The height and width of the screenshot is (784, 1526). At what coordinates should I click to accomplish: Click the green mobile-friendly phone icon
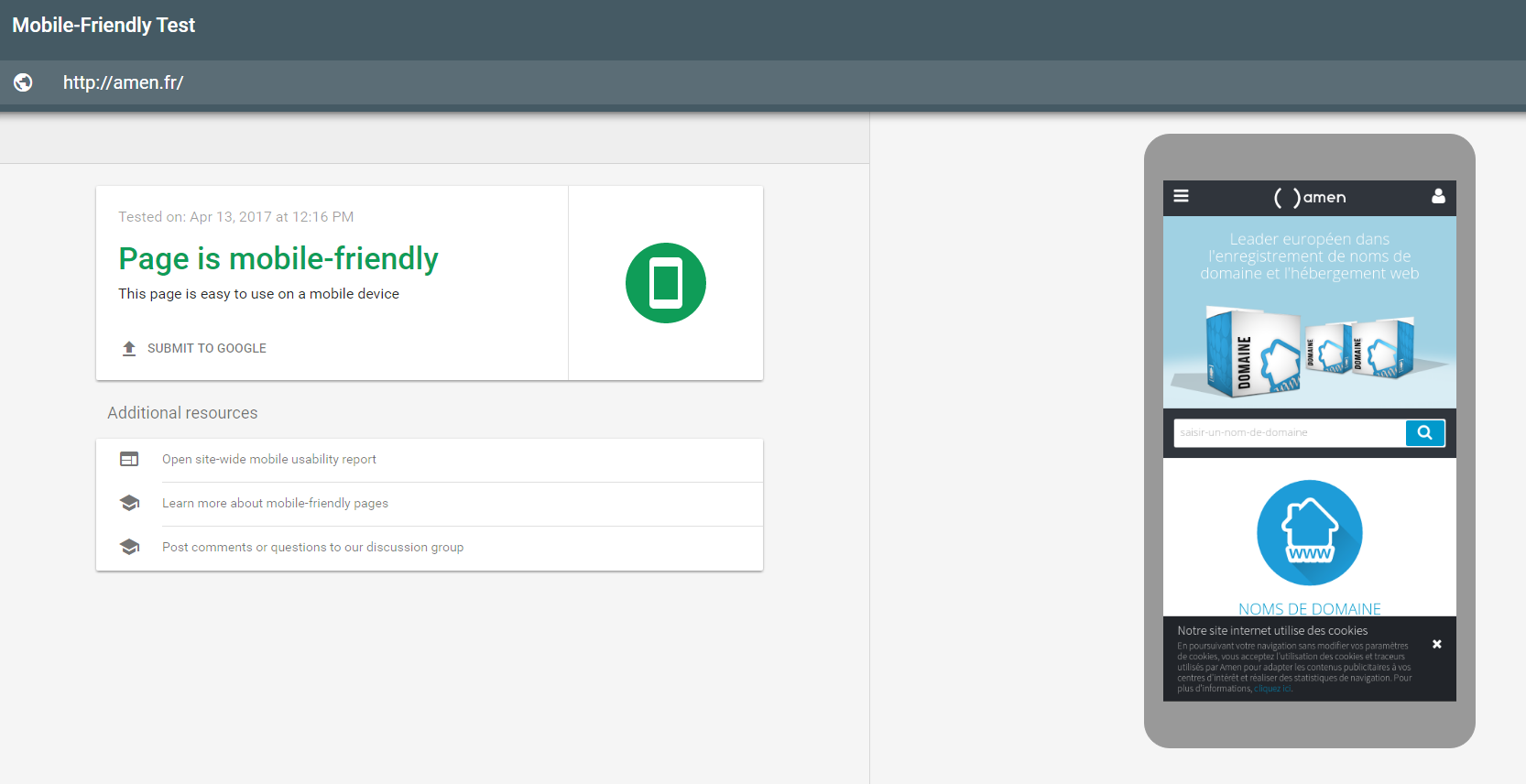click(666, 283)
